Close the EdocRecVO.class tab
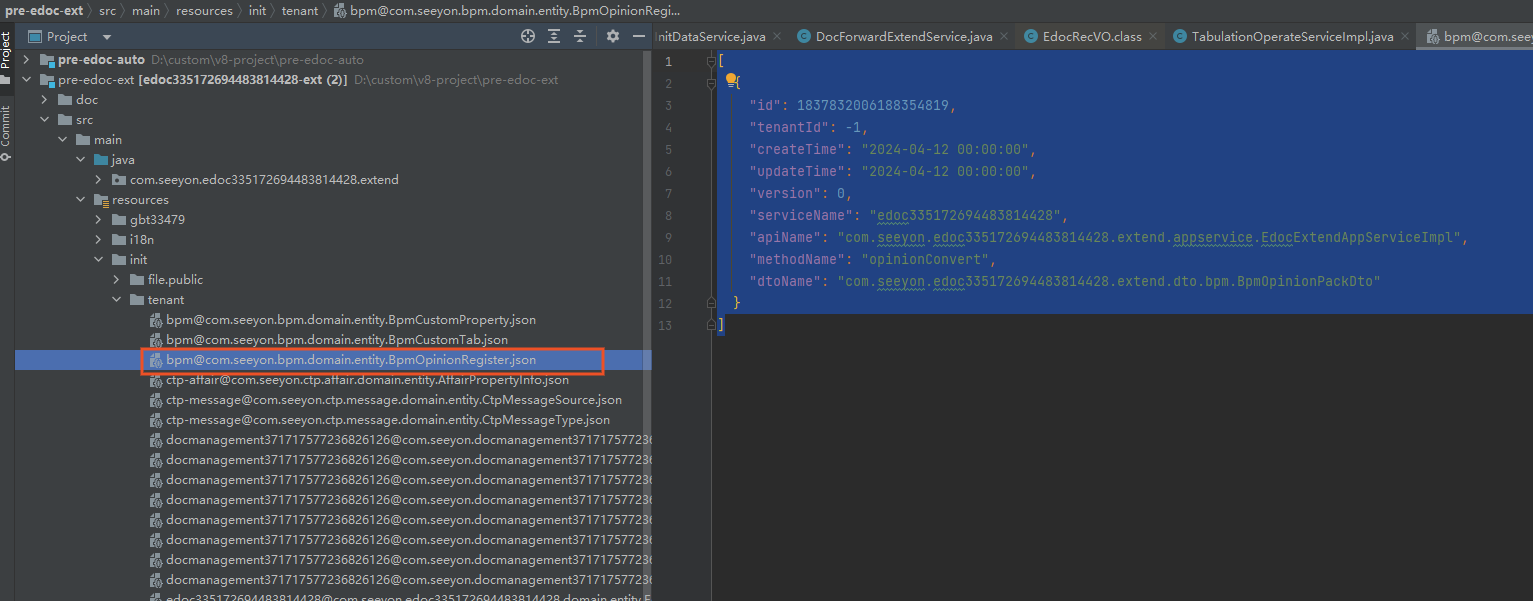The width and height of the screenshot is (1533, 601). click(1153, 37)
